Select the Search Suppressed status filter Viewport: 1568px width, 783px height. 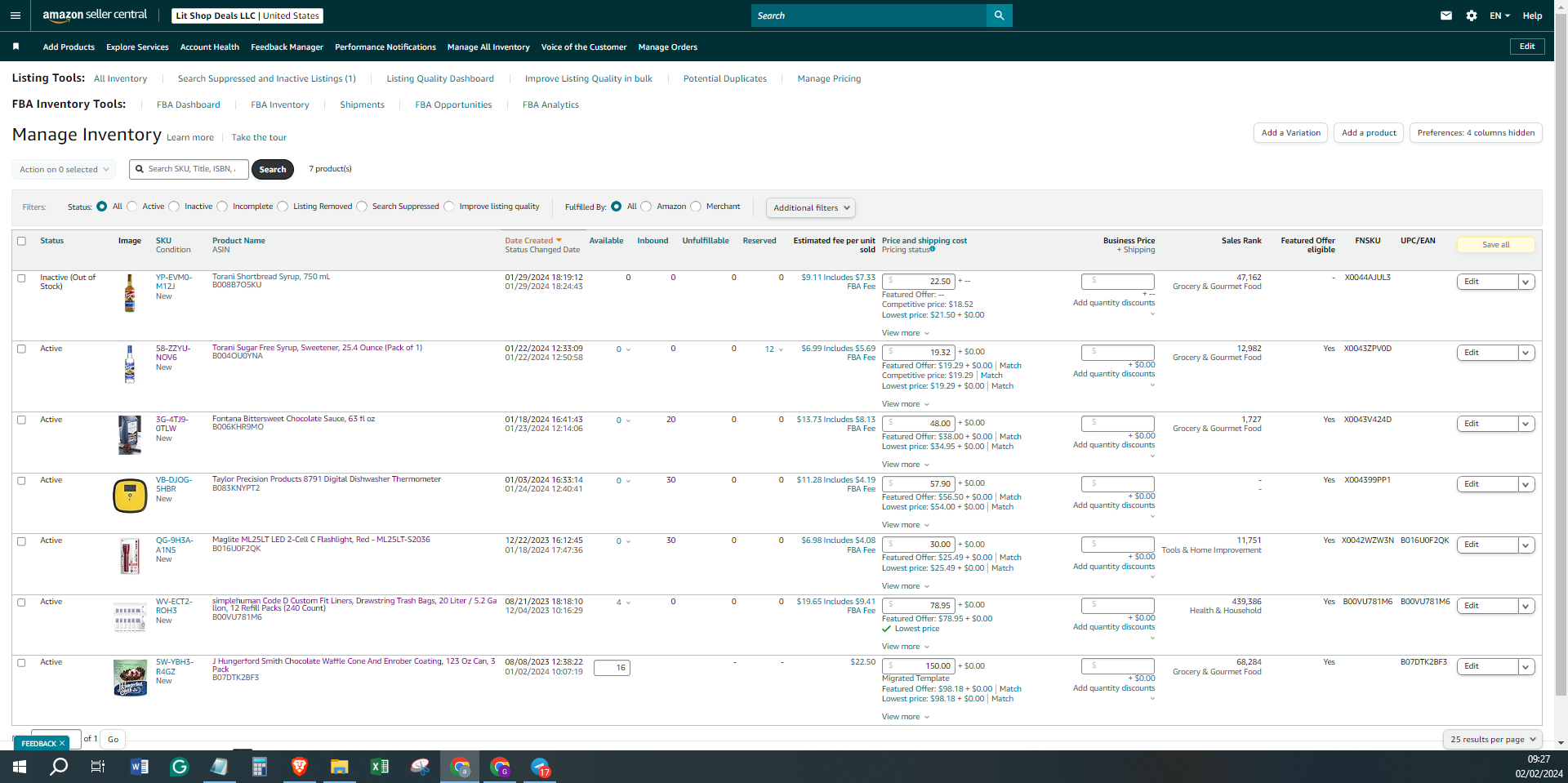362,207
